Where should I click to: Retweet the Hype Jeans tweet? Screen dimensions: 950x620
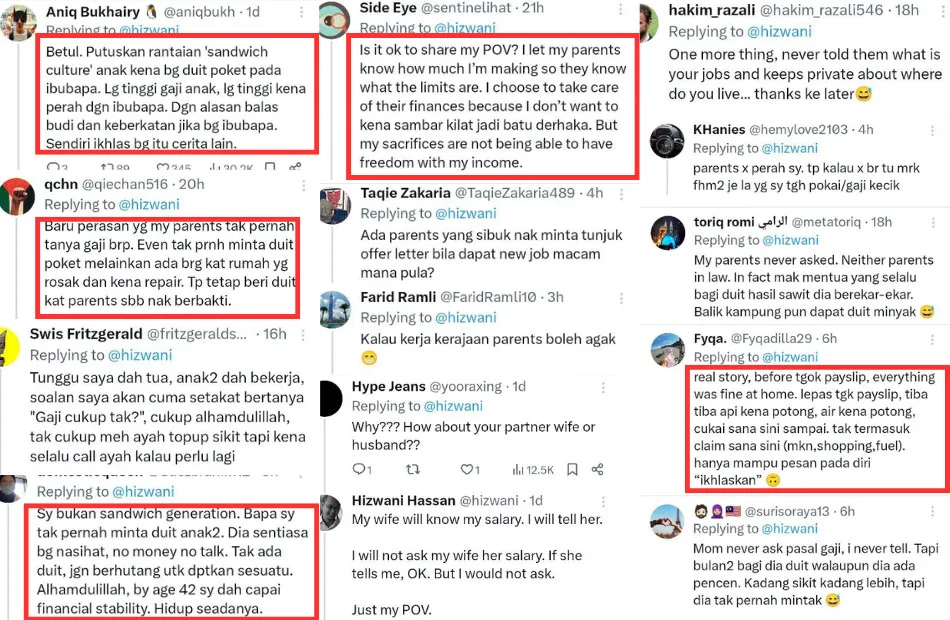pyautogui.click(x=411, y=469)
